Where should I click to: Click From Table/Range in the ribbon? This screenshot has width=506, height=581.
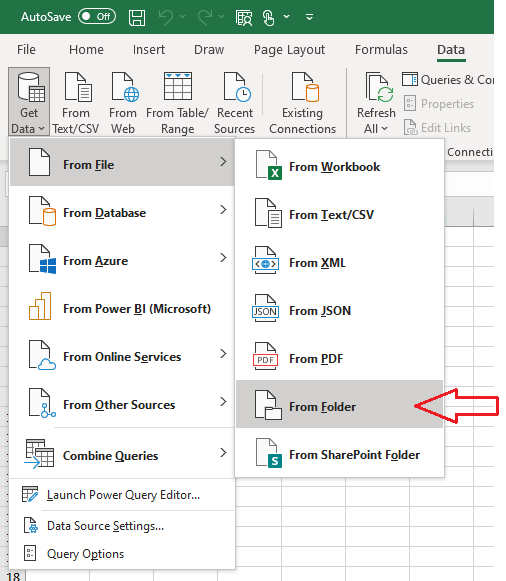[177, 102]
